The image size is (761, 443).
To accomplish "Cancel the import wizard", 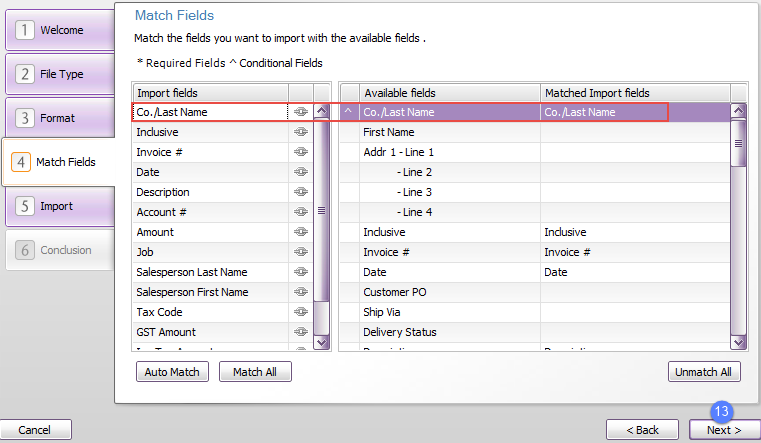I will click(x=35, y=430).
